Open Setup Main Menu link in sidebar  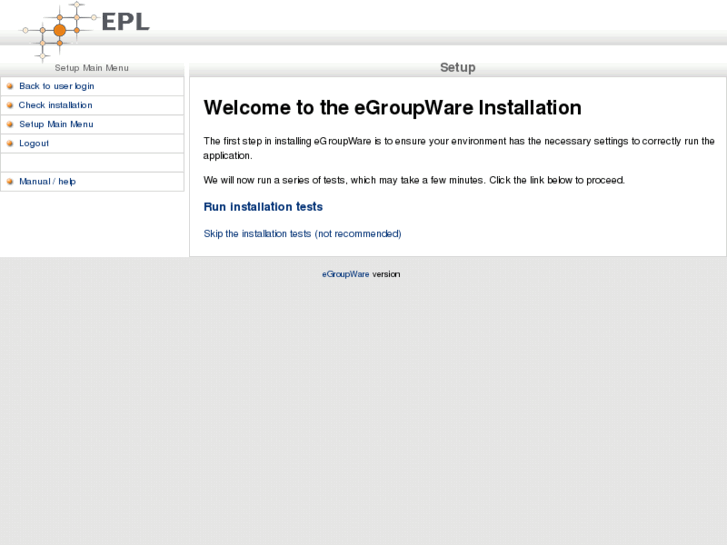point(57,124)
